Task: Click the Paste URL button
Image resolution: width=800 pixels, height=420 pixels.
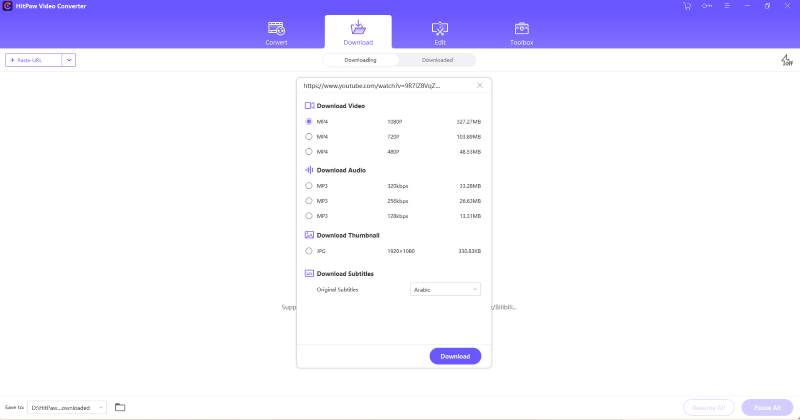Action: pos(34,60)
